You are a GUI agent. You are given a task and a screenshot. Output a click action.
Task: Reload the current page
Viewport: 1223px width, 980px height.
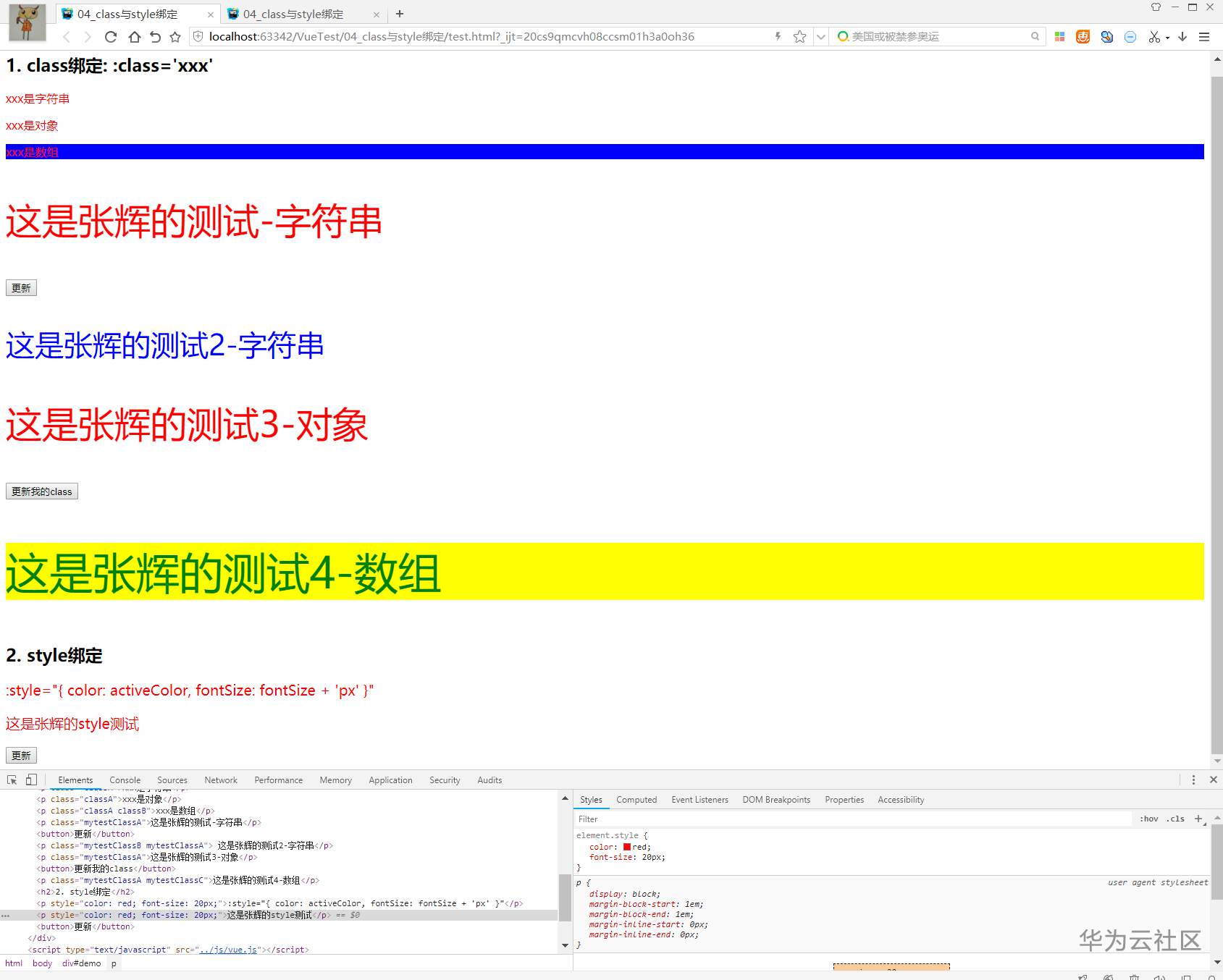tap(111, 37)
